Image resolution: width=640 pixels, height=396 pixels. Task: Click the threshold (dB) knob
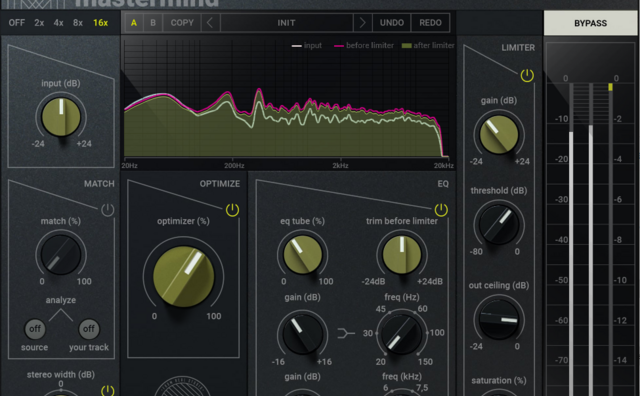498,225
